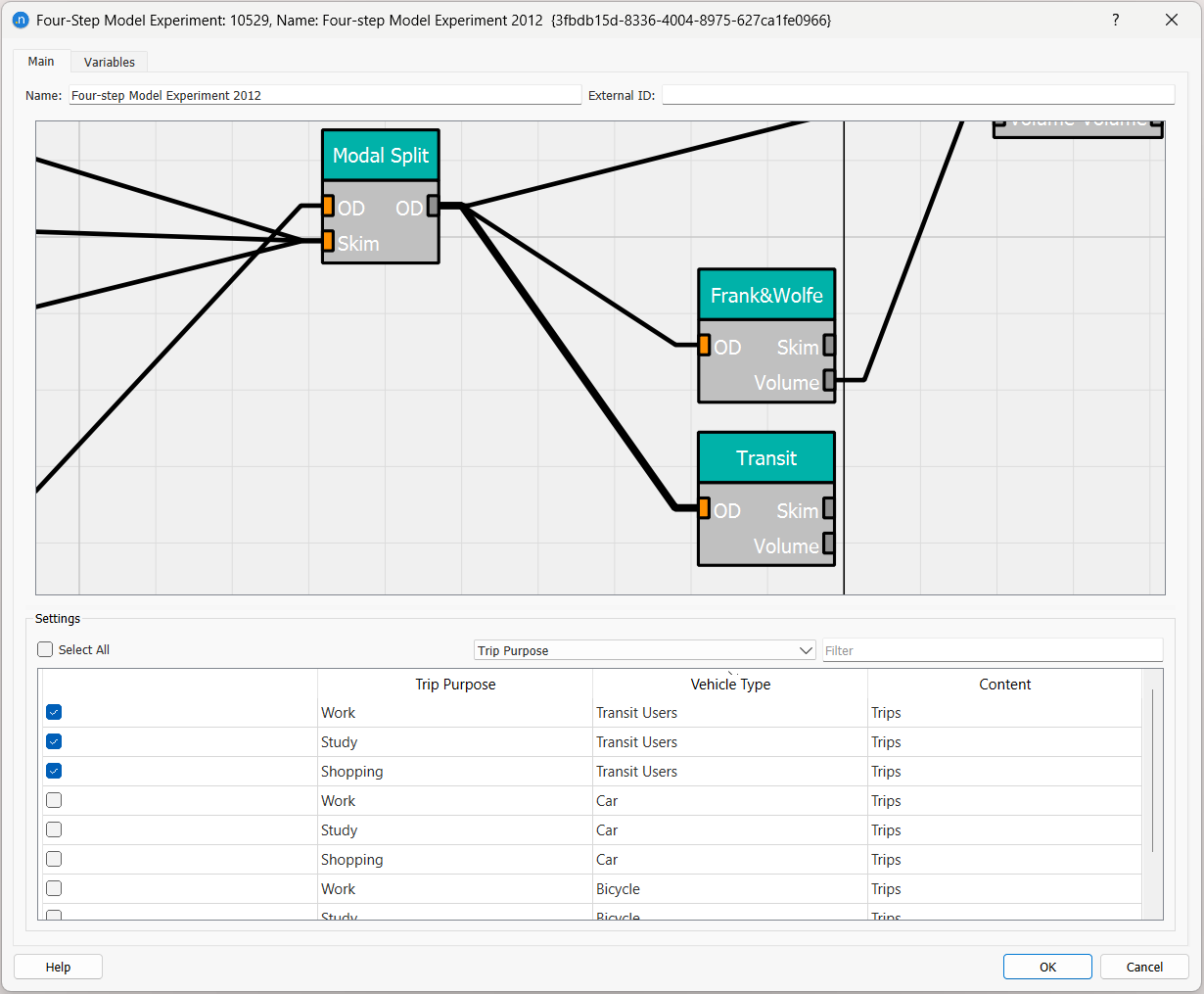Click 'Shopping' cell in Transit Users row
This screenshot has width=1204, height=994.
(455, 772)
